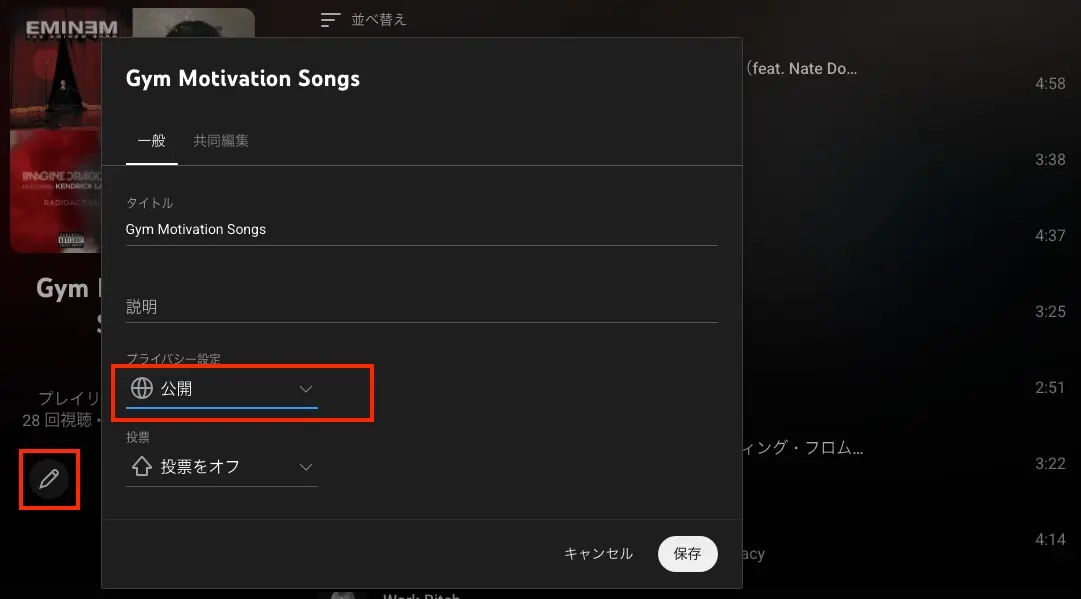
Task: Select the pencil edit icon on the playlist
Action: [x=48, y=479]
